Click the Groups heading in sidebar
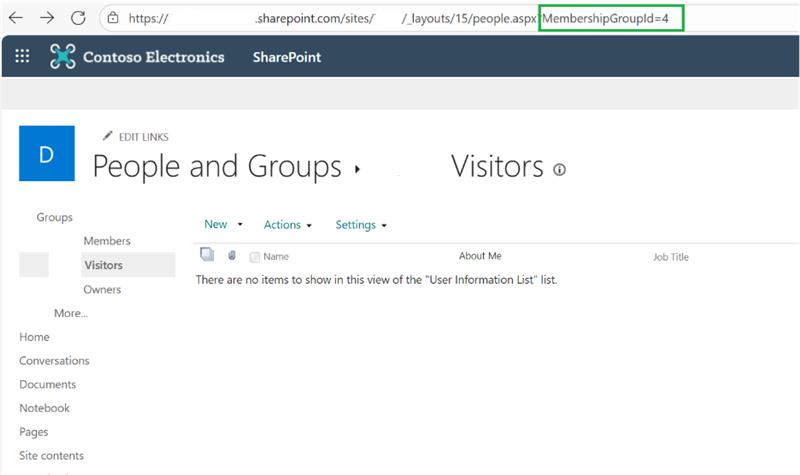The height and width of the screenshot is (475, 800). click(55, 217)
